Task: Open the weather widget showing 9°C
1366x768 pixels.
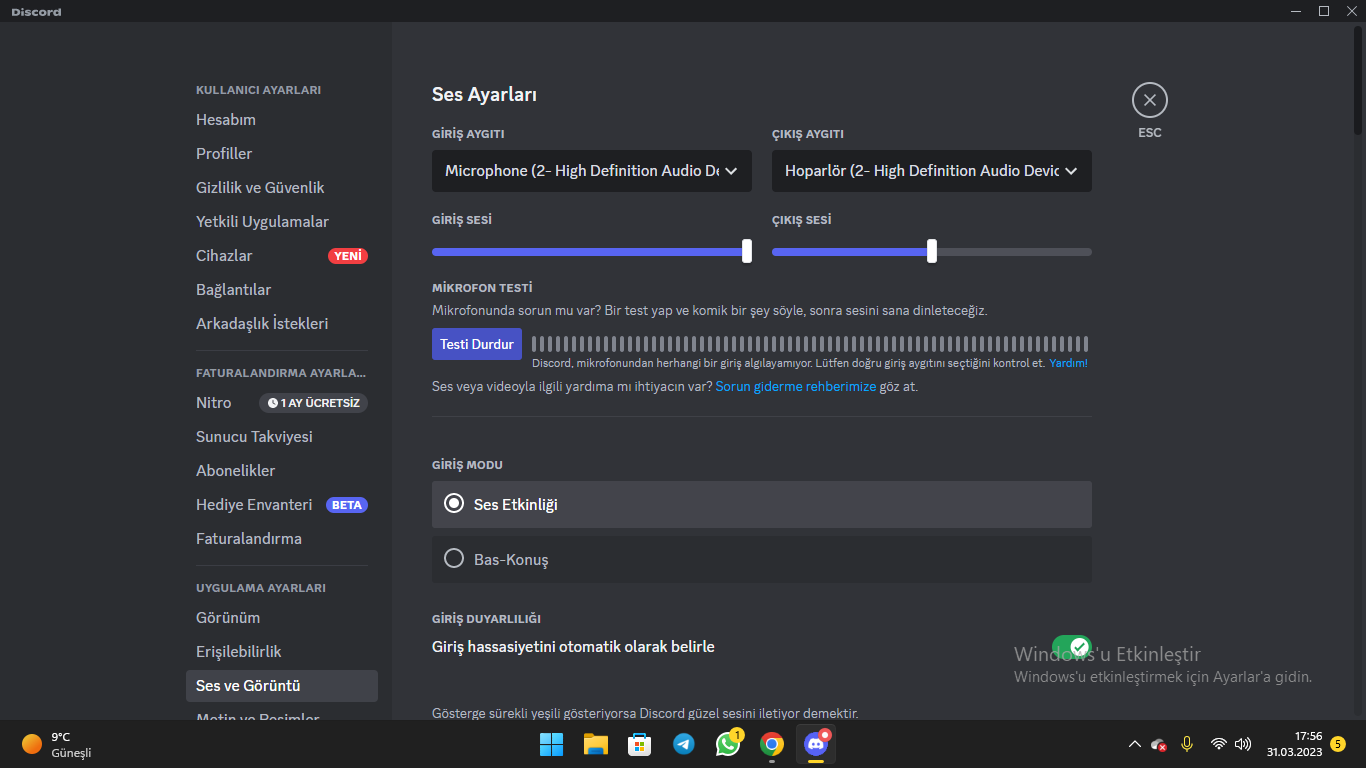Action: [57, 744]
